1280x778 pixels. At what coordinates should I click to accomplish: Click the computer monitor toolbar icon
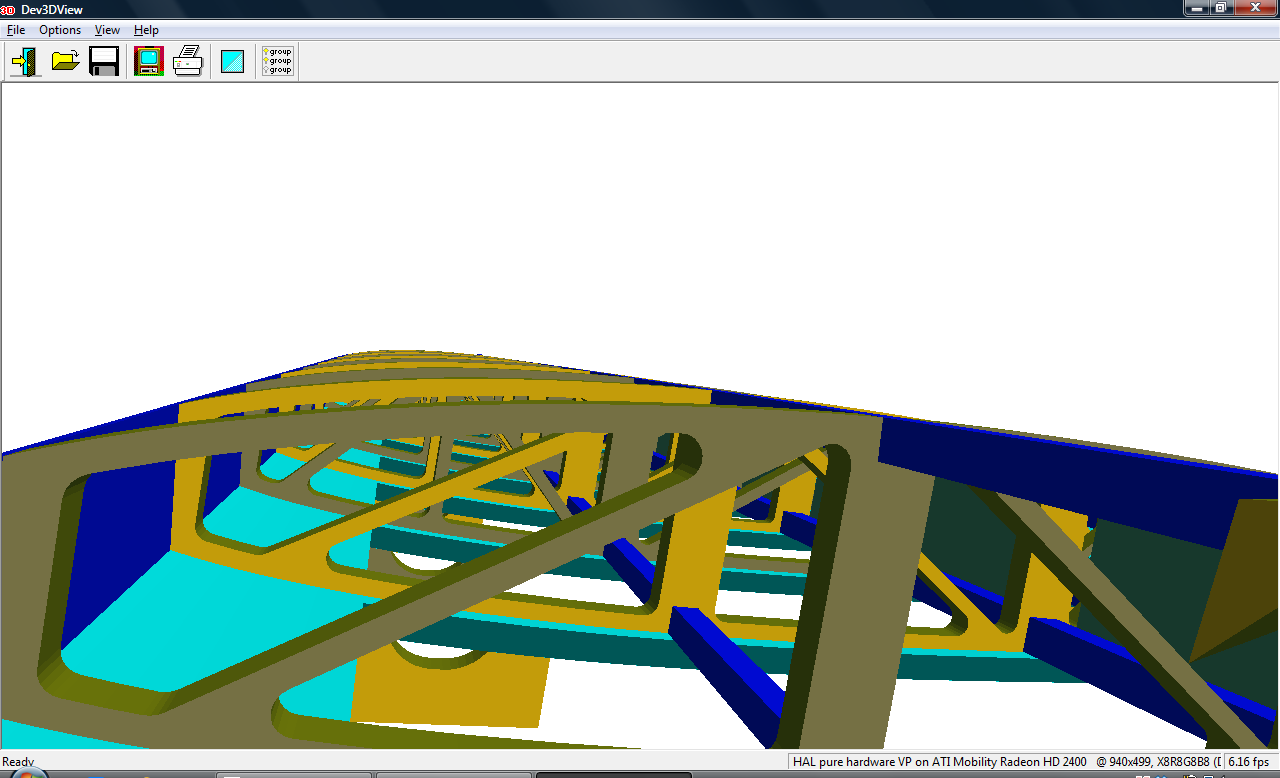(149, 62)
